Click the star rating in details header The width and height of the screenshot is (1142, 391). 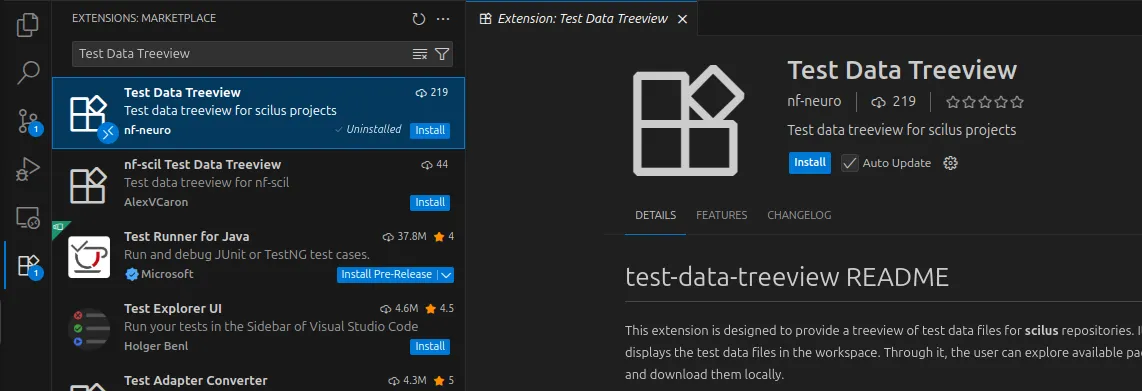click(x=985, y=102)
